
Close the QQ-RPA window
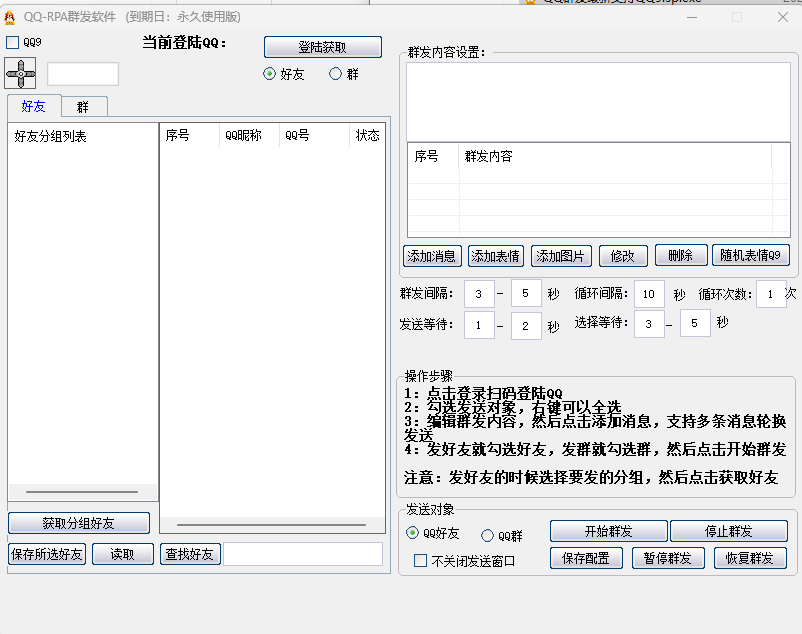click(783, 17)
